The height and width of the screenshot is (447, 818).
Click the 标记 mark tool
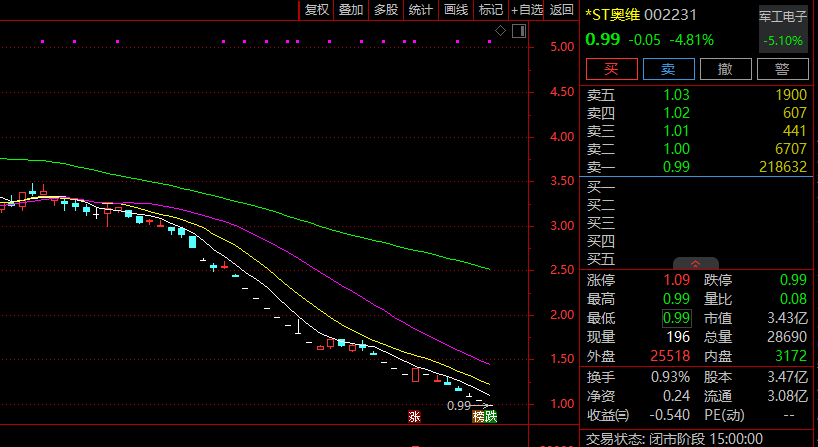[x=490, y=10]
